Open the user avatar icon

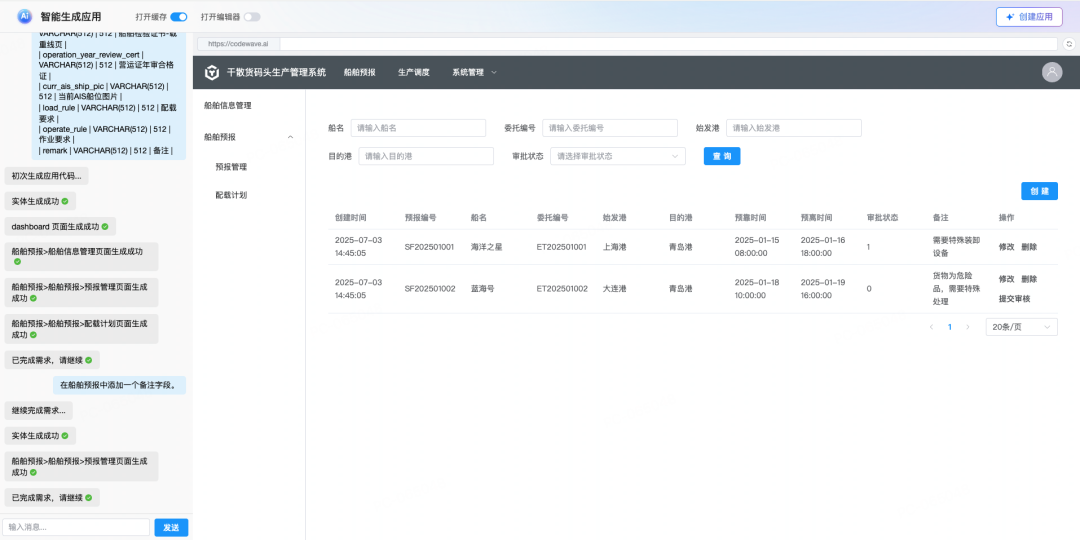1052,72
